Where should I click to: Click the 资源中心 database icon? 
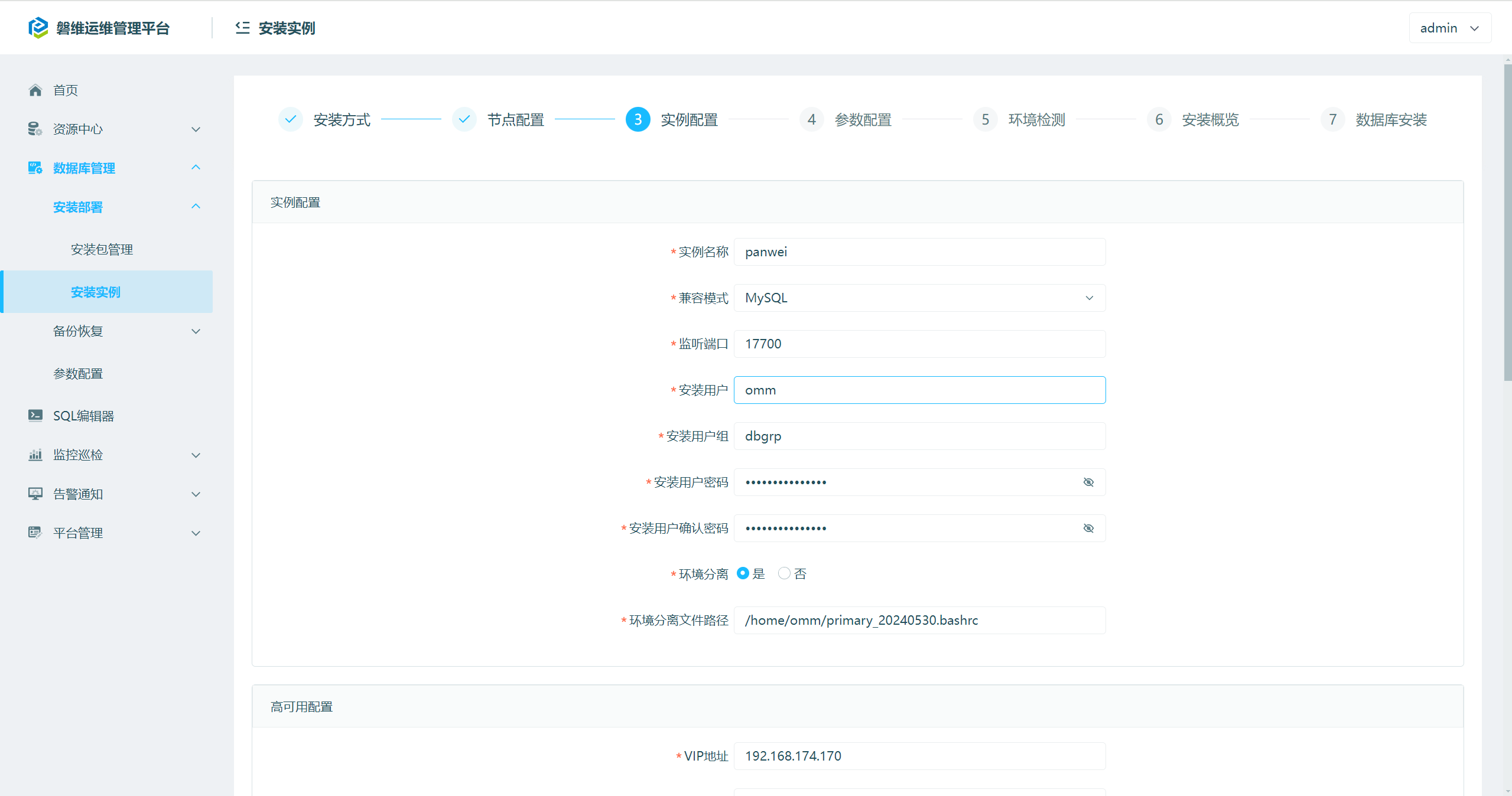click(35, 129)
